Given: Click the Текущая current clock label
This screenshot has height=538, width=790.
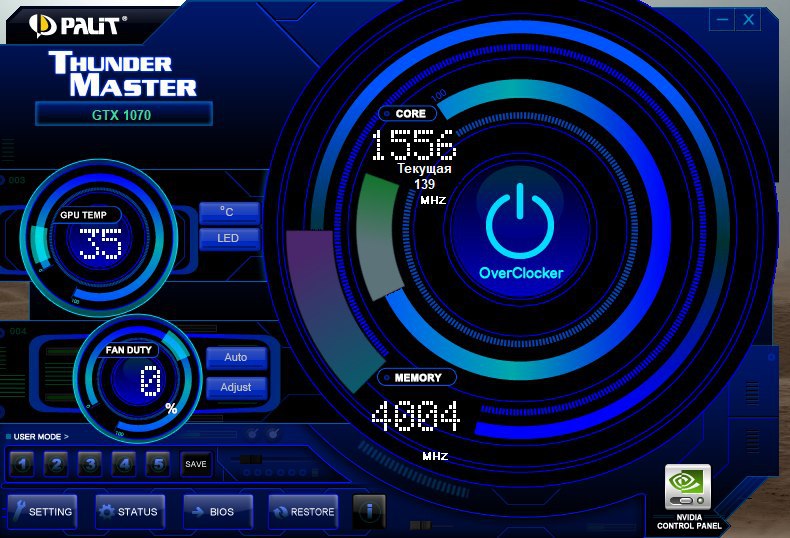Looking at the screenshot, I should tap(424, 168).
